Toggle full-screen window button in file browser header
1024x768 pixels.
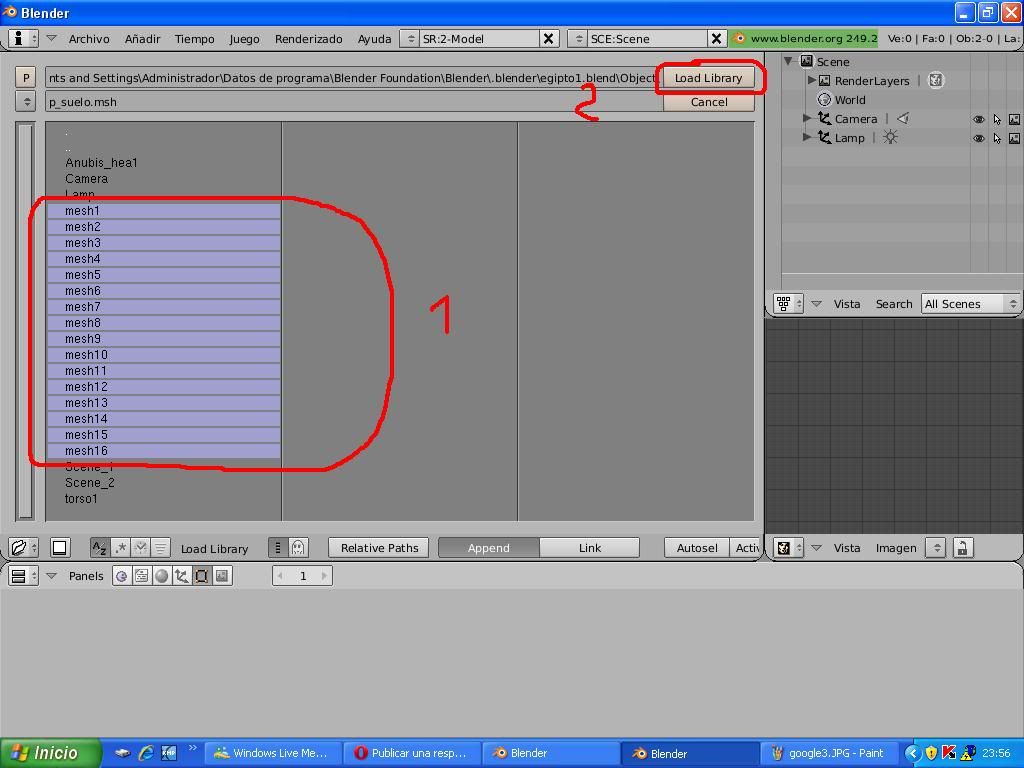click(x=59, y=547)
